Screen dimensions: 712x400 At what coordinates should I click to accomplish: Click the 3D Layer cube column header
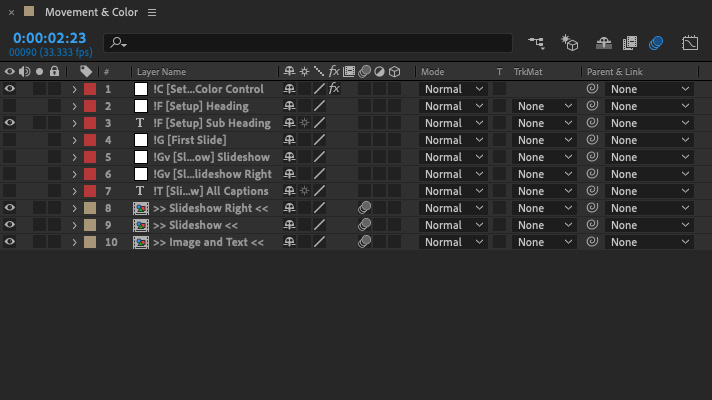[395, 71]
